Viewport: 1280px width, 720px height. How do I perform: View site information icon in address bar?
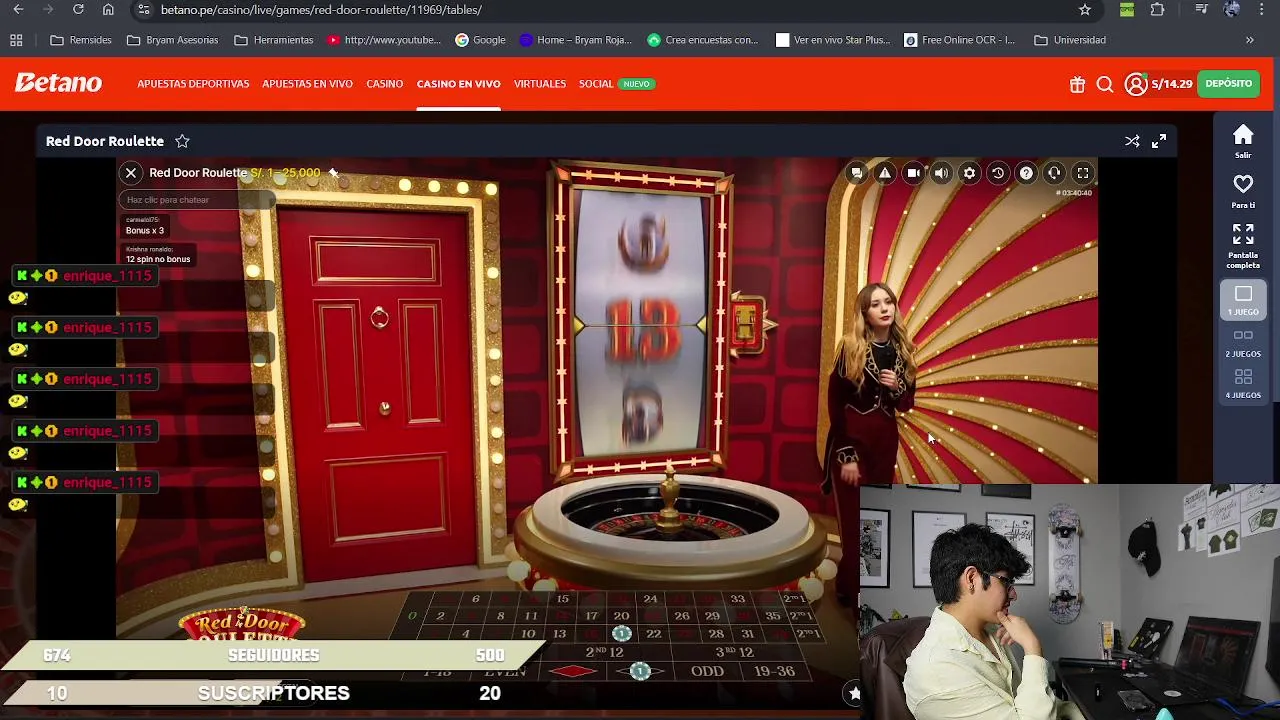pos(144,10)
